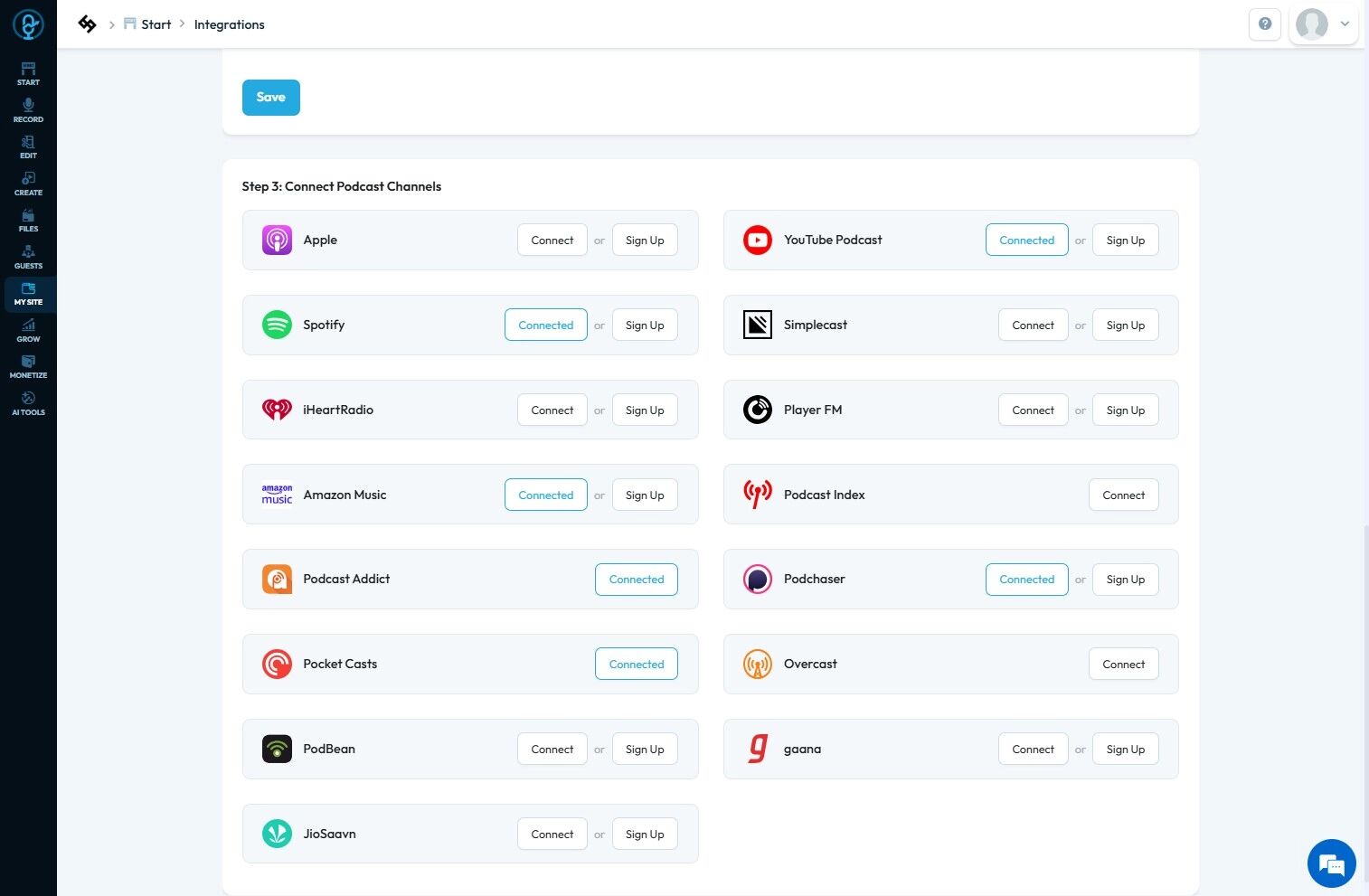Connect the PodBean channel
1369x896 pixels.
pos(552,749)
